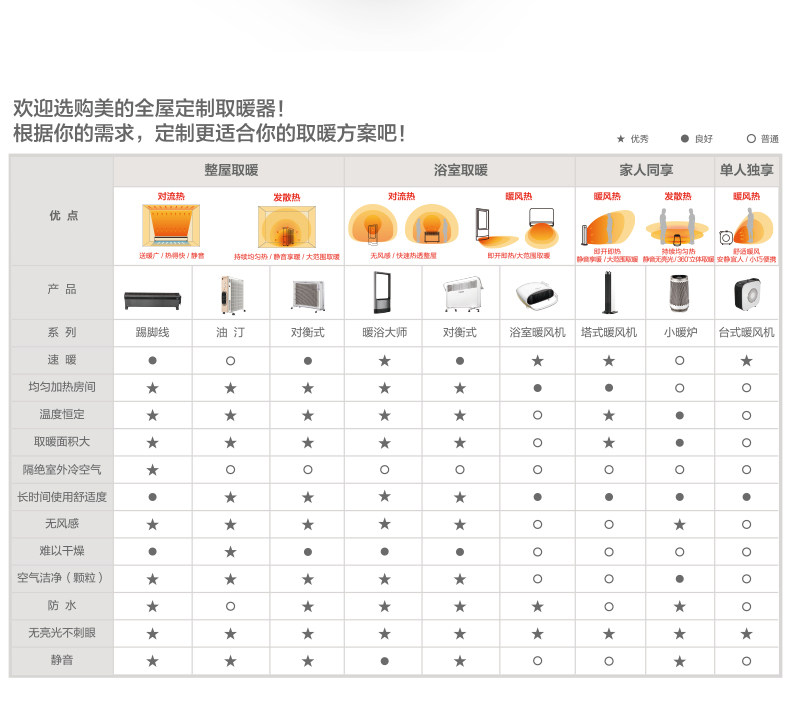
Task: Click the 对流热 room illustration under 整屋取暖
Action: (171, 225)
